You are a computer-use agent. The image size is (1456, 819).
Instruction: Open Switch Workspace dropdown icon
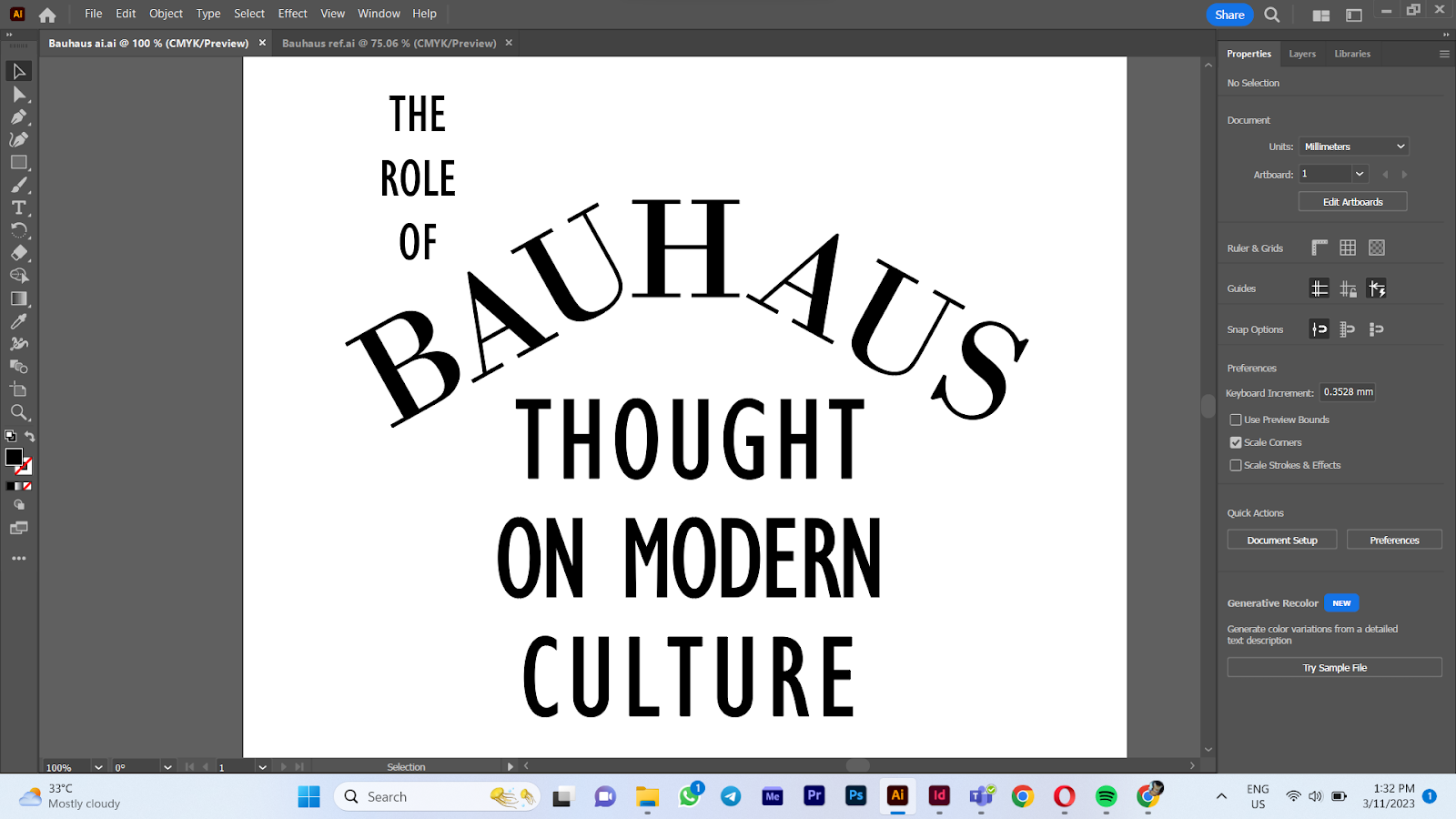pos(1354,15)
